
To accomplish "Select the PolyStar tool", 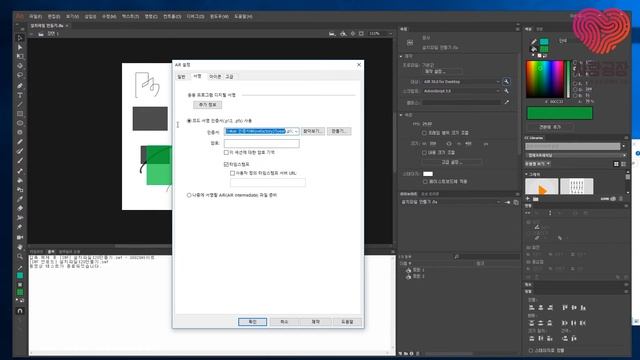I will click(20, 132).
